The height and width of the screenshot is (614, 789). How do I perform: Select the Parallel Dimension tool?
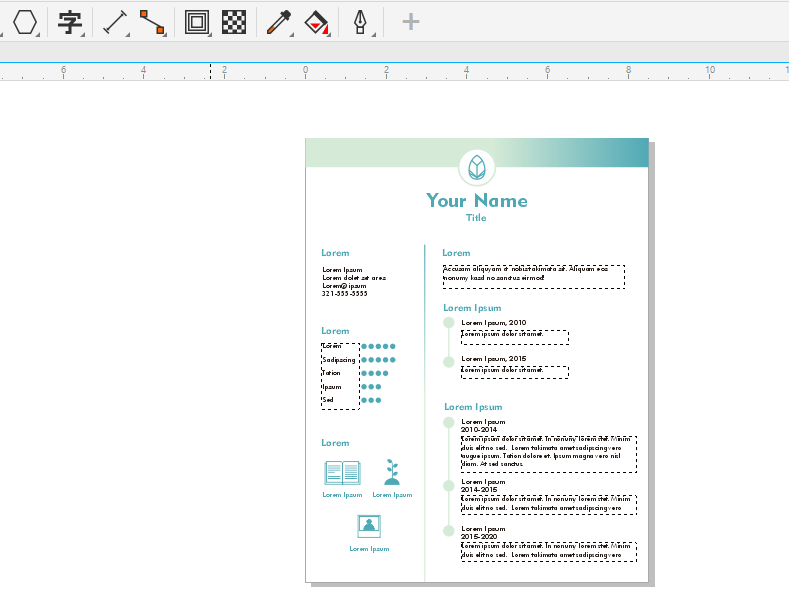115,23
